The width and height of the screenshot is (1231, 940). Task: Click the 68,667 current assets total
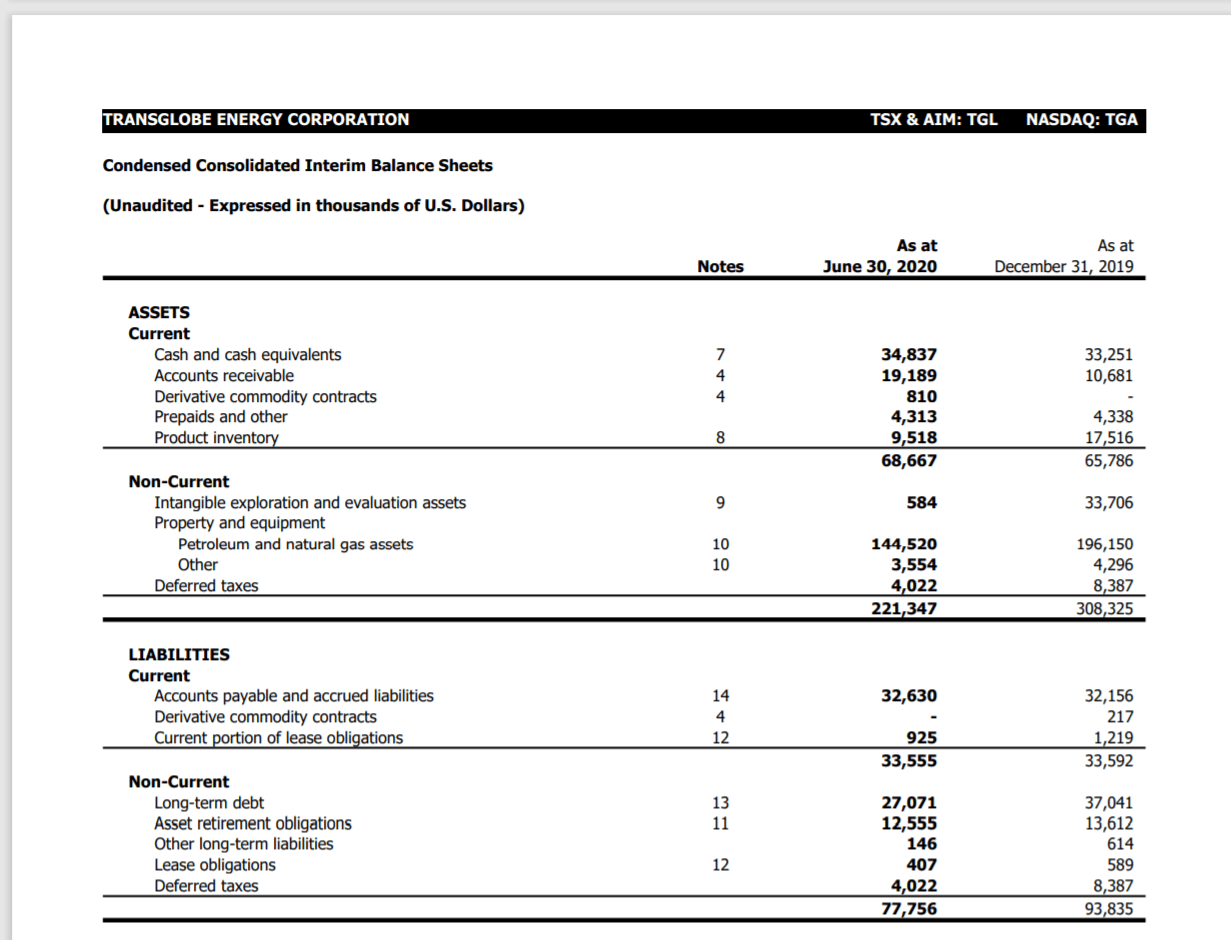pos(909,460)
